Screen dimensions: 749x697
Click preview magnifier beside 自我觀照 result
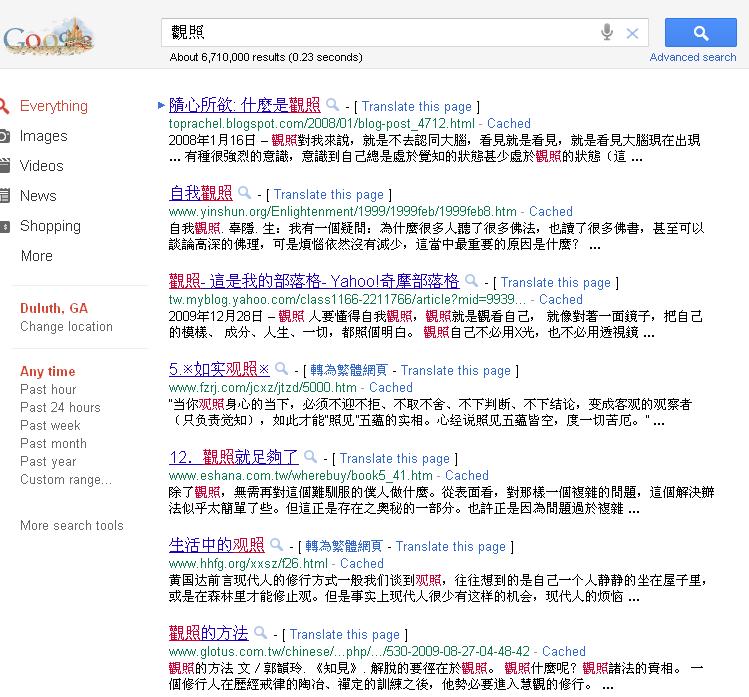click(244, 193)
